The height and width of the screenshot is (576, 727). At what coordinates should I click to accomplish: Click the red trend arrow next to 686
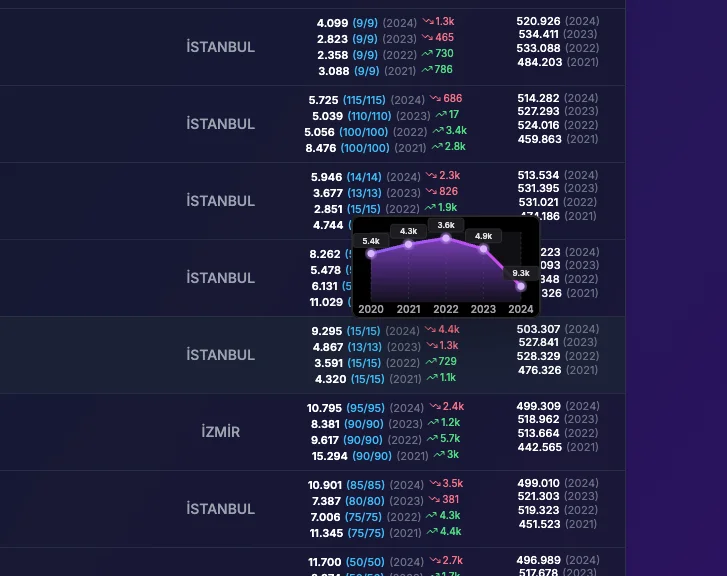click(435, 98)
